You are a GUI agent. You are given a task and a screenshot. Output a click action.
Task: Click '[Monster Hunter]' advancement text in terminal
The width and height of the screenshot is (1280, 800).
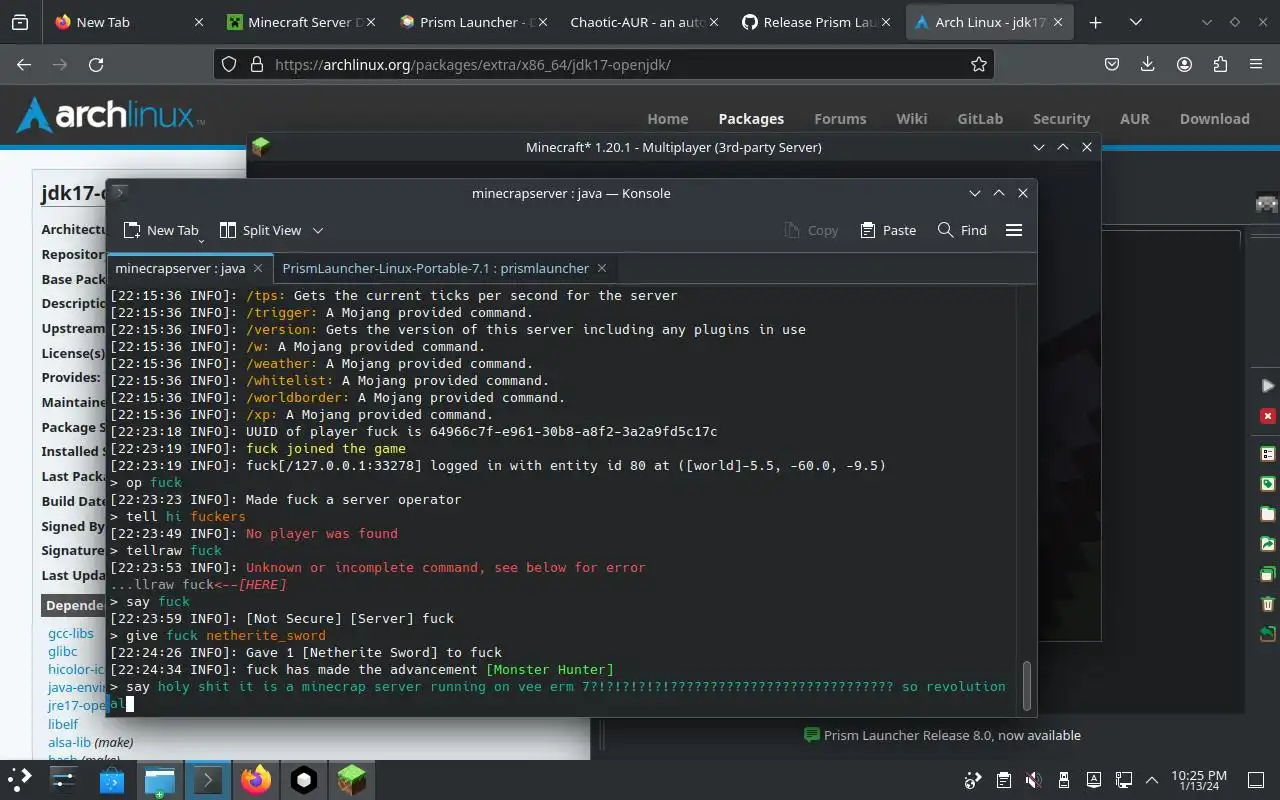[x=550, y=669]
